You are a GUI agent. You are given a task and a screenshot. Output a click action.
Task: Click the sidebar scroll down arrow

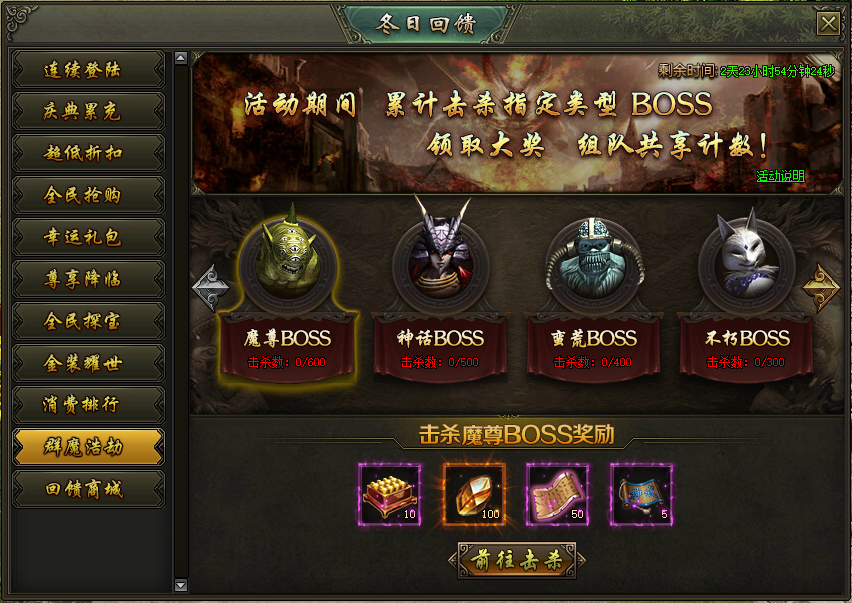point(181,585)
